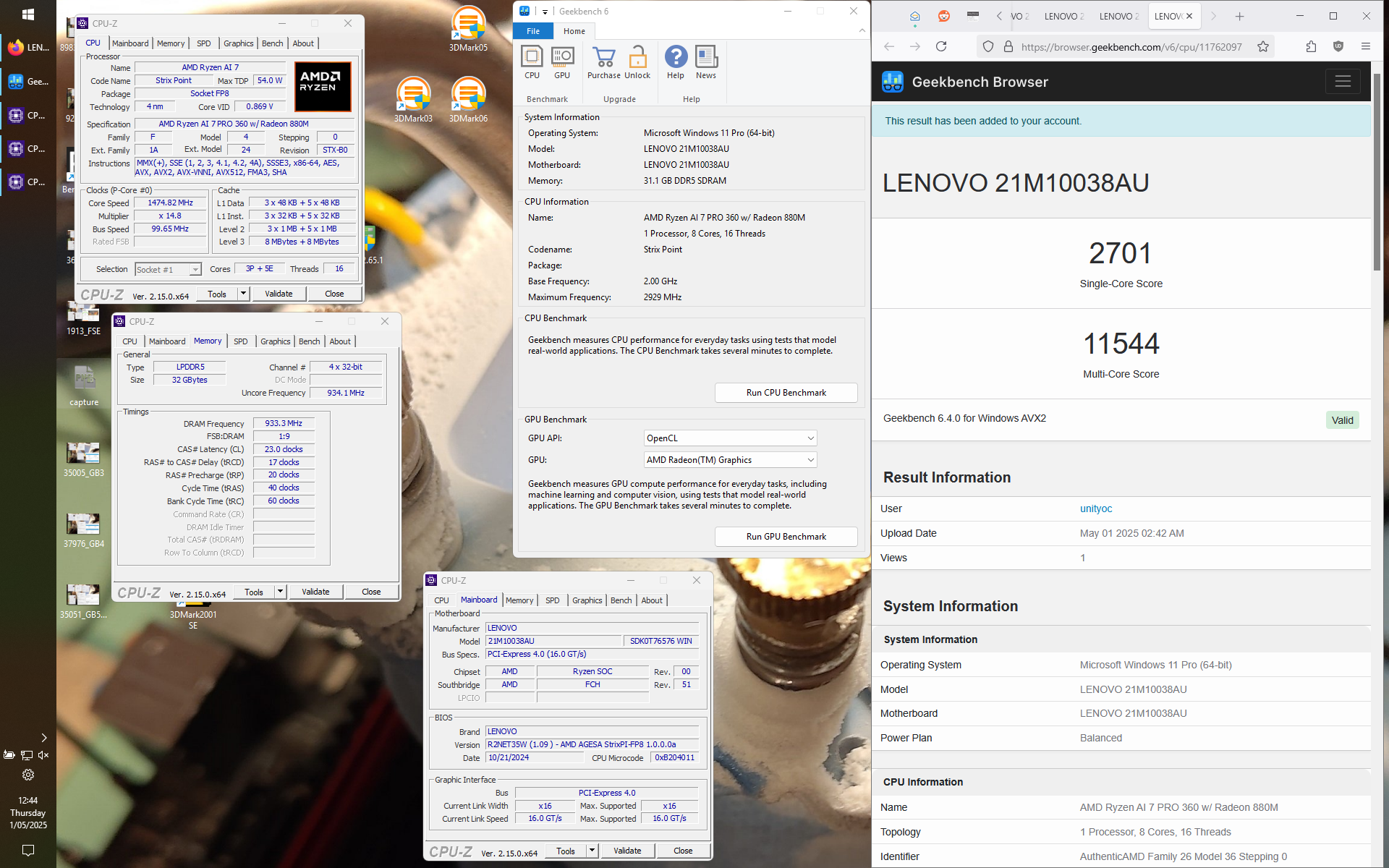Click the Valid badge on Geekbench result

1342,420
